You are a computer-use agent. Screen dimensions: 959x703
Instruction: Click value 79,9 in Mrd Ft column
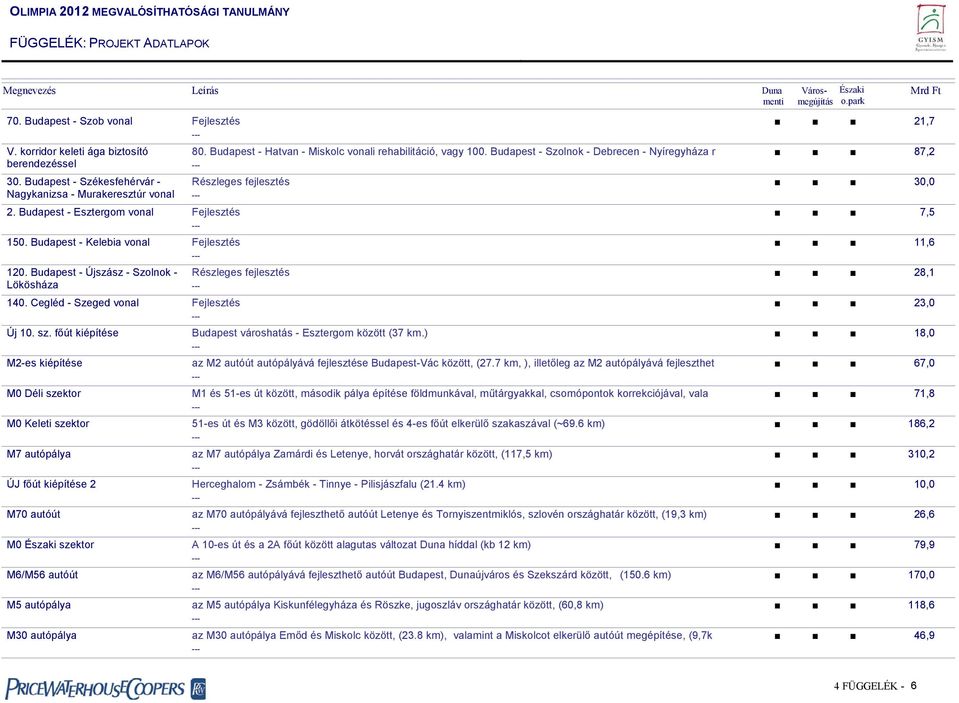[x=924, y=545]
